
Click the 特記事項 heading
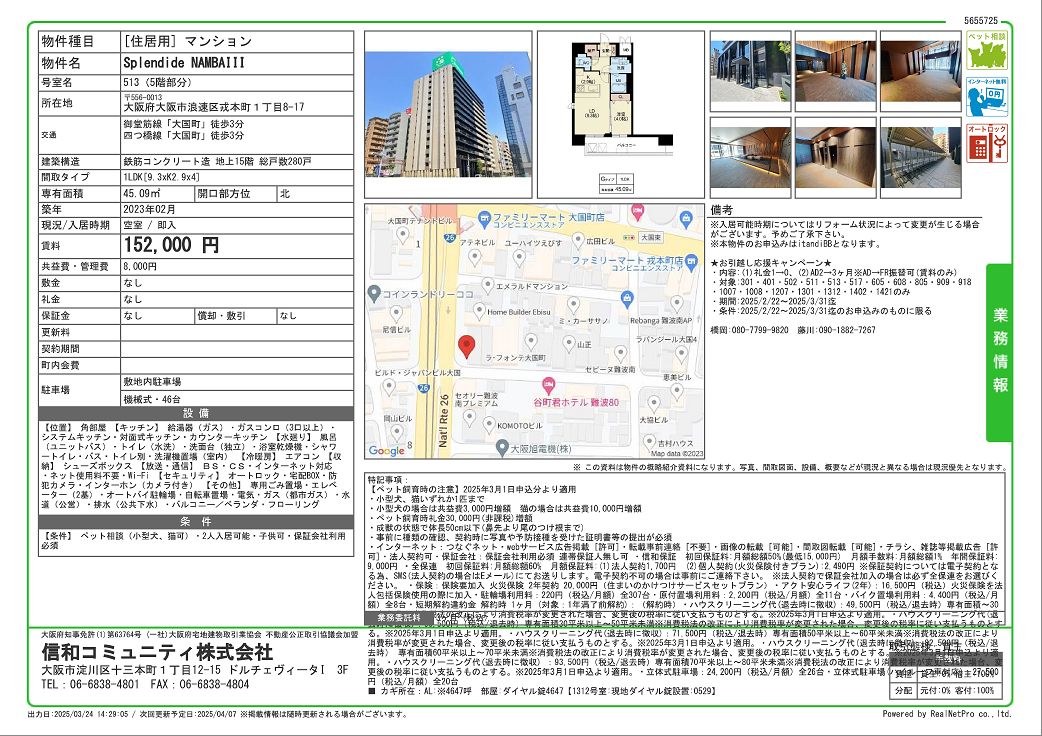pyautogui.click(x=389, y=480)
